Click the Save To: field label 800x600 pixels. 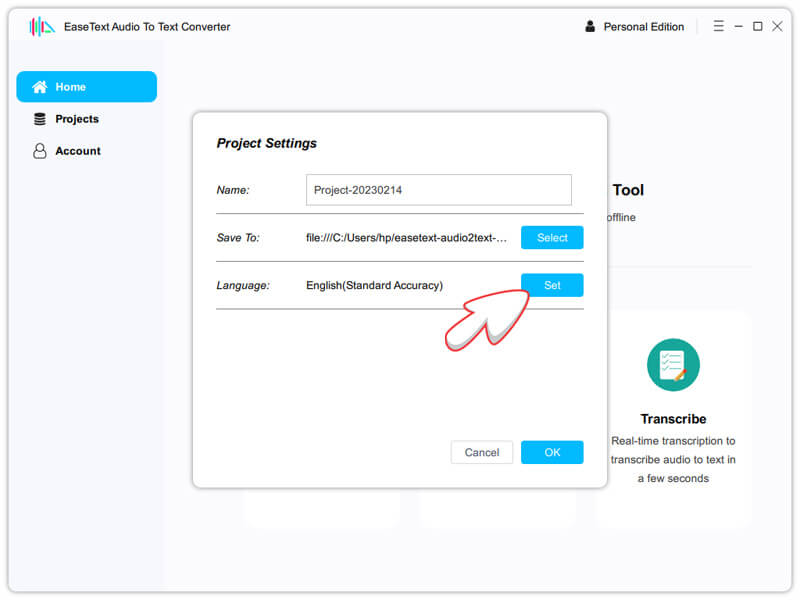pyautogui.click(x=238, y=238)
